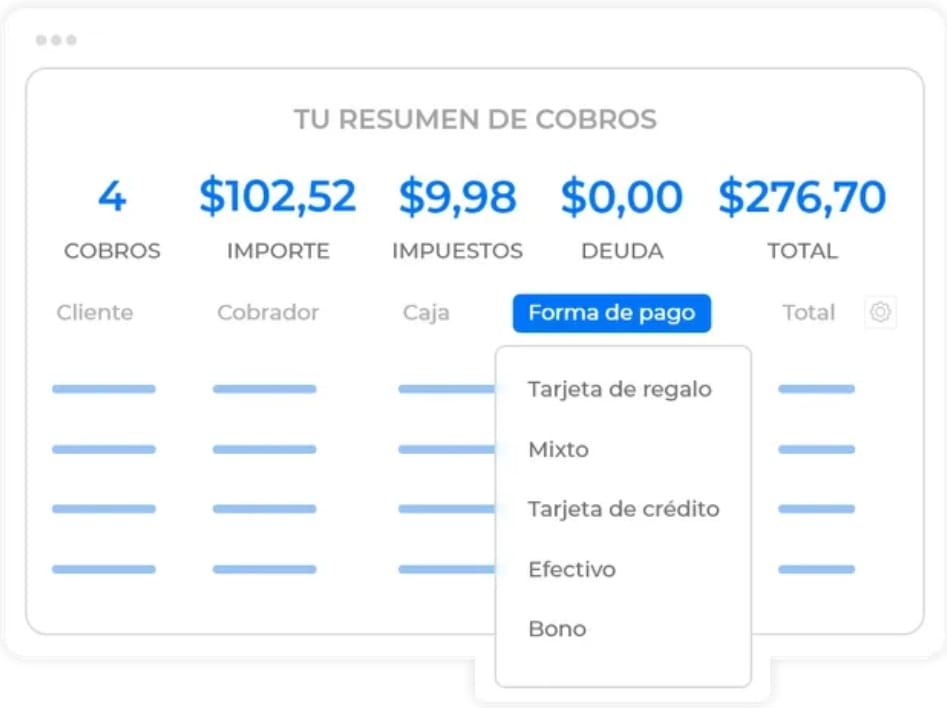Image resolution: width=947 pixels, height=708 pixels.
Task: Click the first window dot at top-left
Action: point(41,40)
